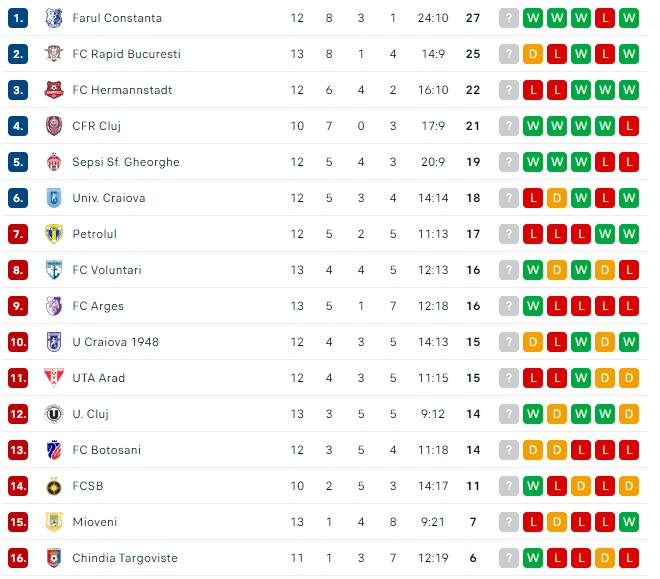The width and height of the screenshot is (660, 579).
Task: Click the FC Botosani team logo
Action: pyautogui.click(x=53, y=450)
